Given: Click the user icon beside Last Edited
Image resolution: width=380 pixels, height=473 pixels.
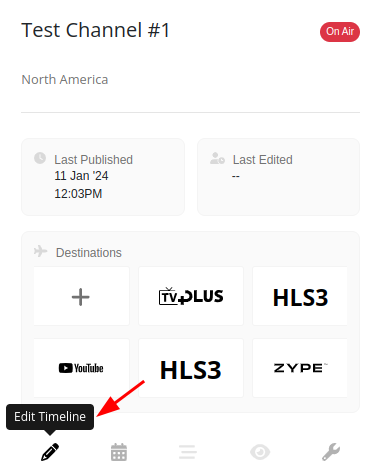Looking at the screenshot, I should pos(217,158).
